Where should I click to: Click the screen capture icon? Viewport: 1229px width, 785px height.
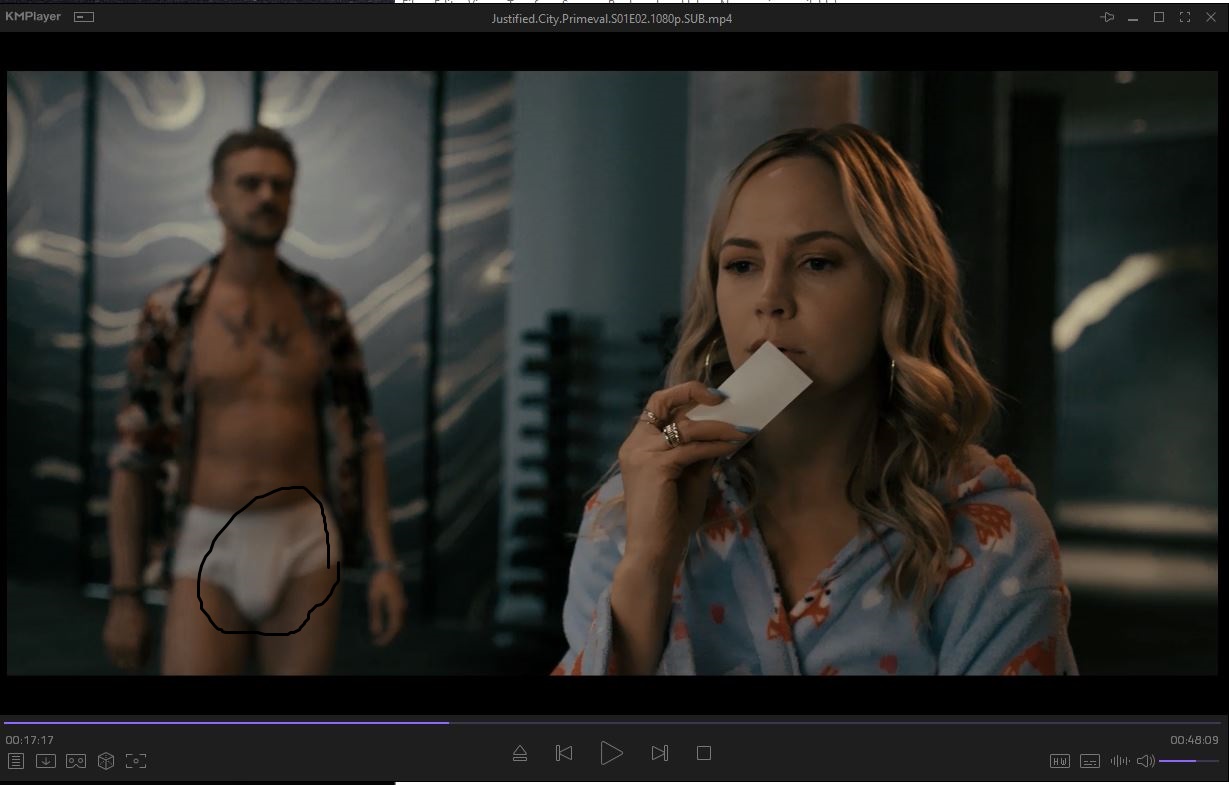tap(136, 761)
